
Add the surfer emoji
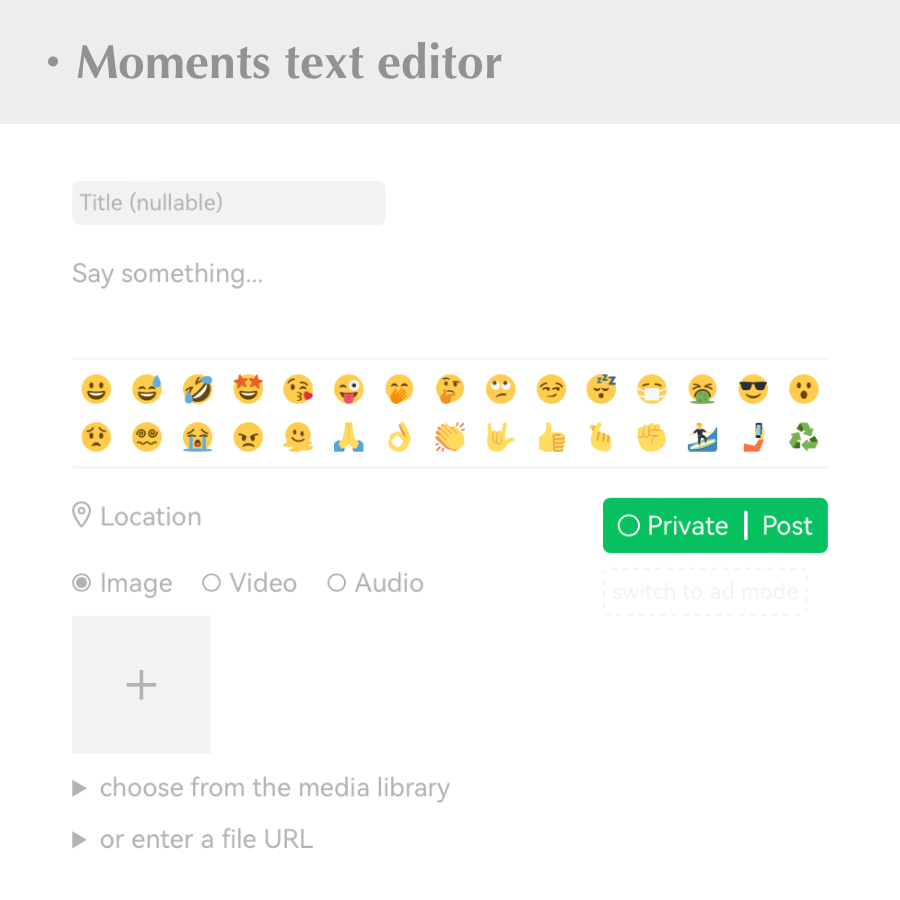[x=702, y=437]
